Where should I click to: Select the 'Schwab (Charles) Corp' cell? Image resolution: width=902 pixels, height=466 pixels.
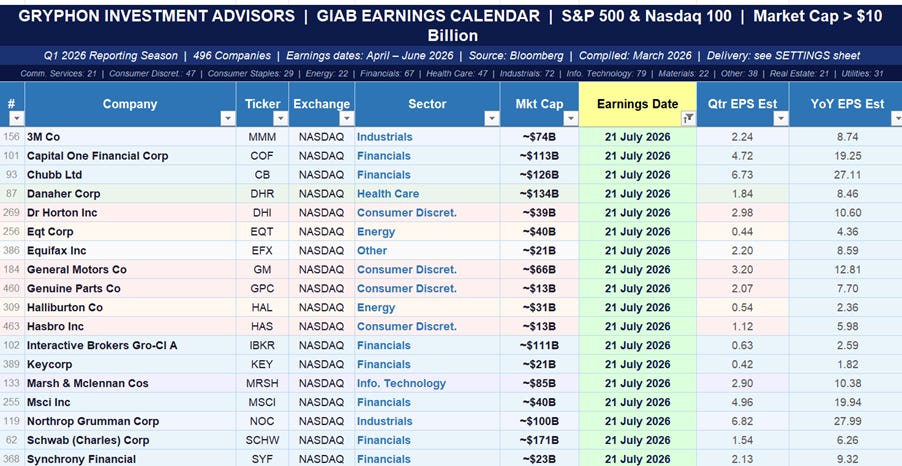click(130, 441)
